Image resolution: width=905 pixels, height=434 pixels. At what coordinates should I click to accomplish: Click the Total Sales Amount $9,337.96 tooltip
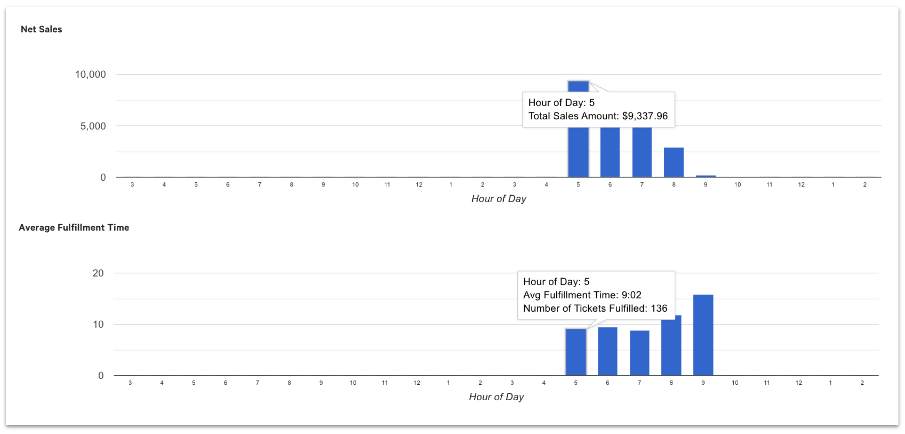pyautogui.click(x=598, y=116)
